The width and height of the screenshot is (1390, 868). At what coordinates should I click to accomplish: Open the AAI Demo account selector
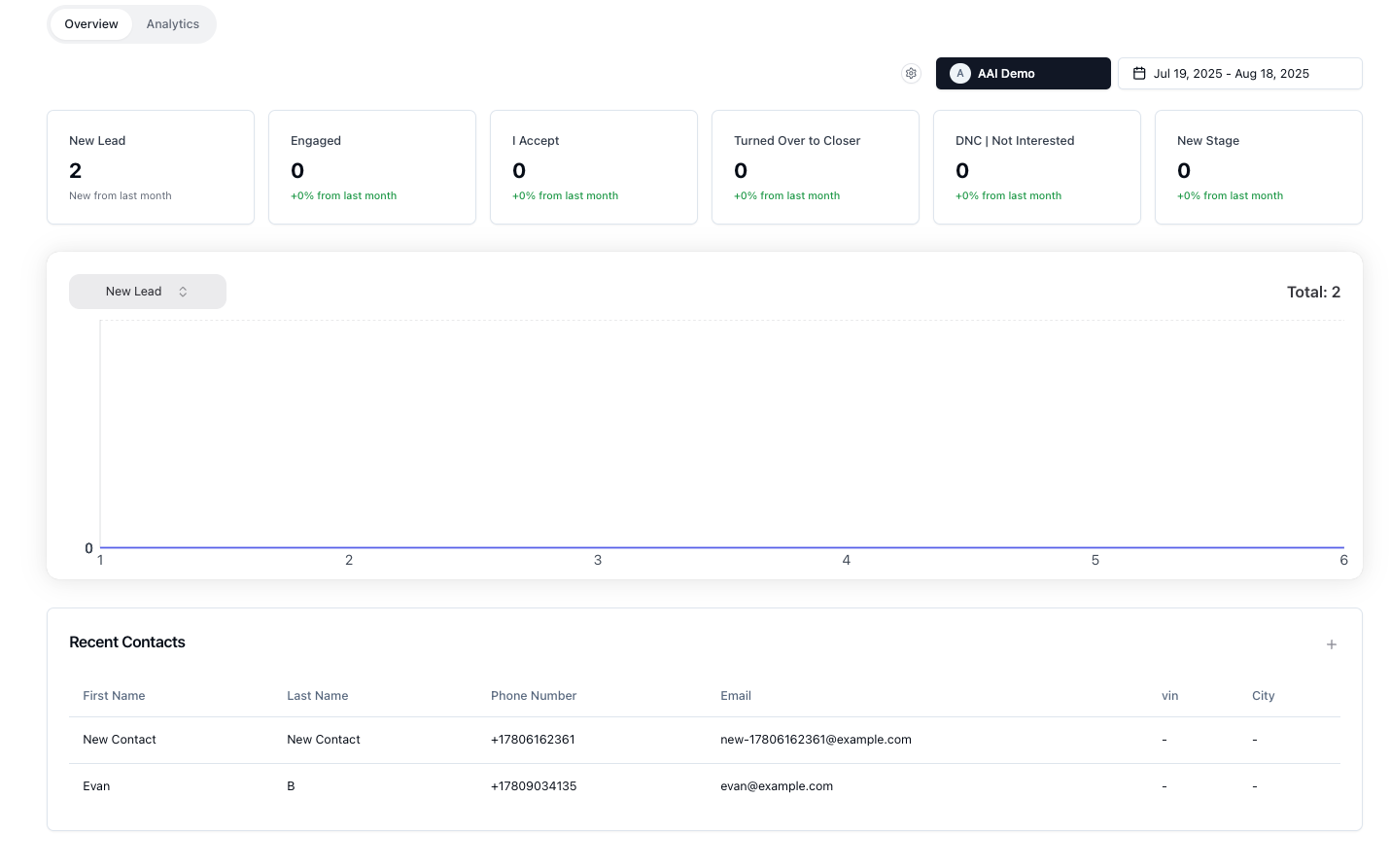point(1023,73)
